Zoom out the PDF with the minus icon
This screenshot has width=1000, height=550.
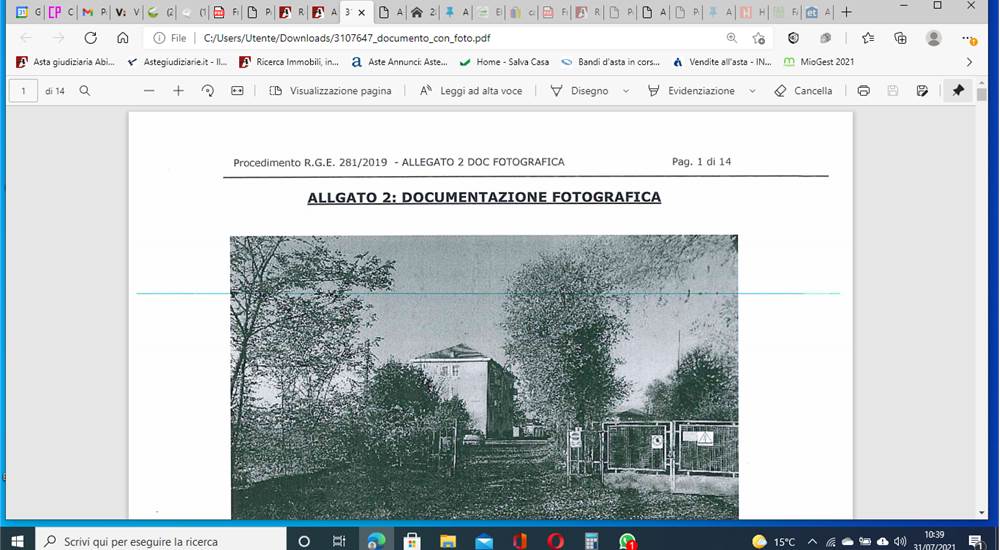pos(149,91)
